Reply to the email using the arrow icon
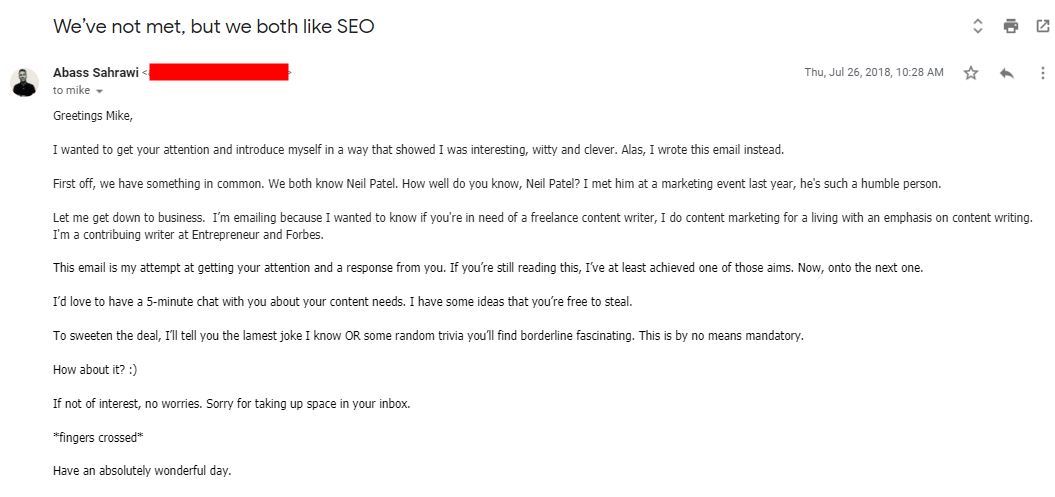The width and height of the screenshot is (1055, 497). [x=1007, y=73]
